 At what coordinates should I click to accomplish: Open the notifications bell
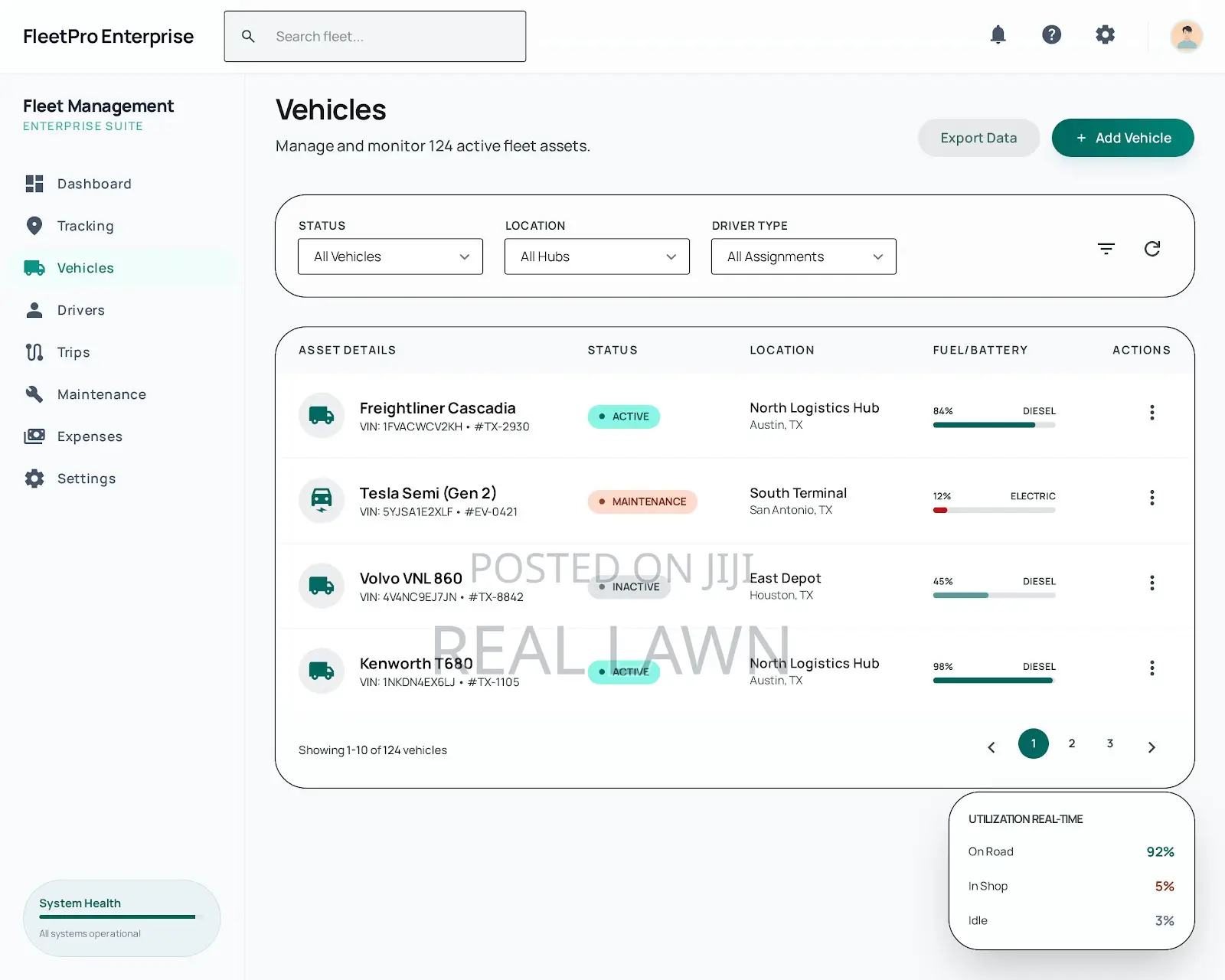(998, 34)
